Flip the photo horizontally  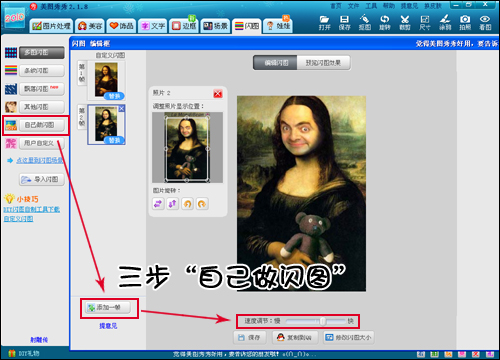click(158, 203)
